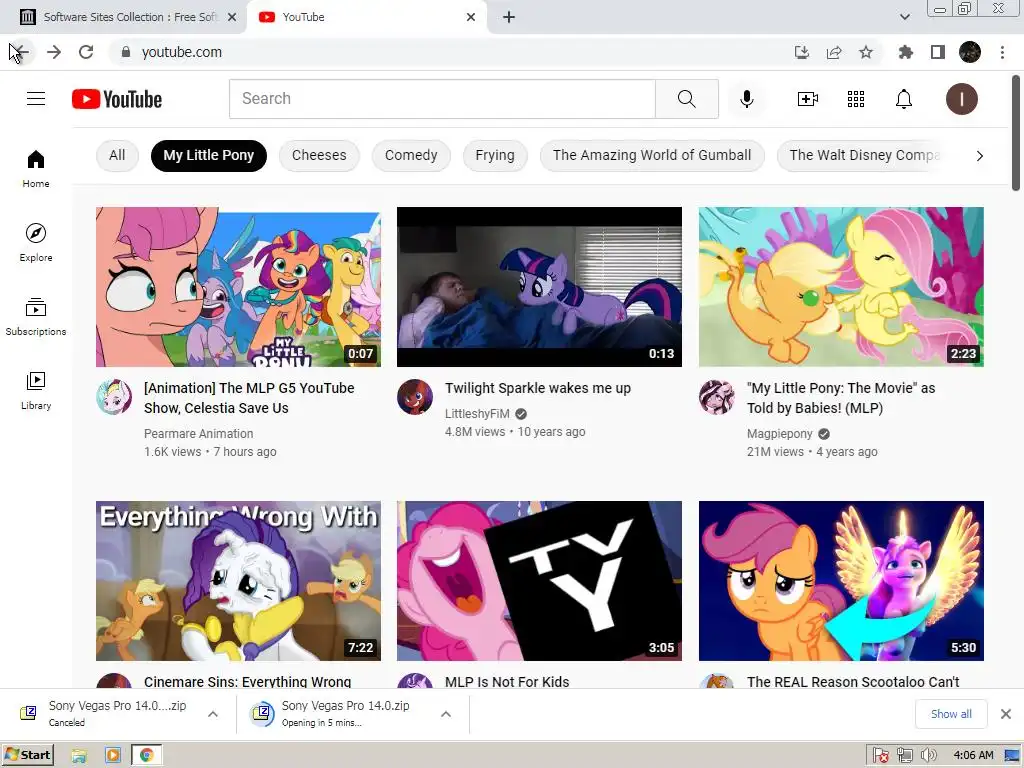Close the Software Sites Collection tab
Screen dimensions: 1024x768
point(232,17)
